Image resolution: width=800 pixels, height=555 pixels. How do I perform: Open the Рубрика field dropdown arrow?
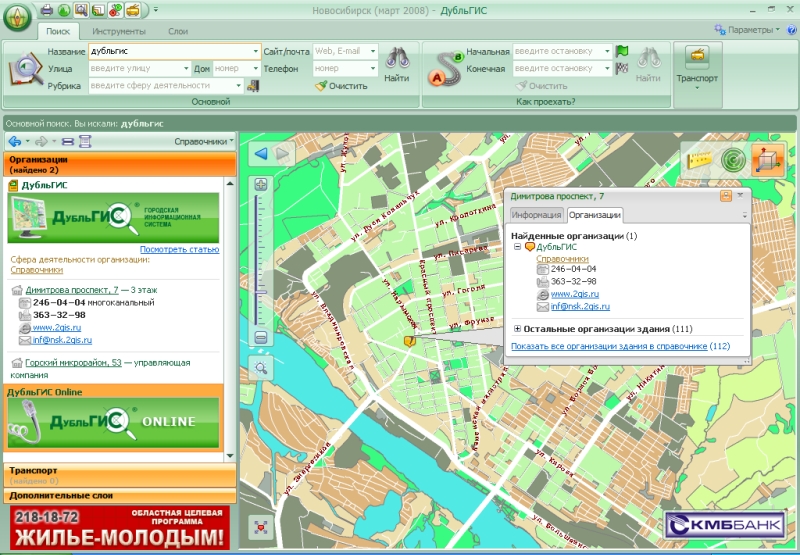238,86
